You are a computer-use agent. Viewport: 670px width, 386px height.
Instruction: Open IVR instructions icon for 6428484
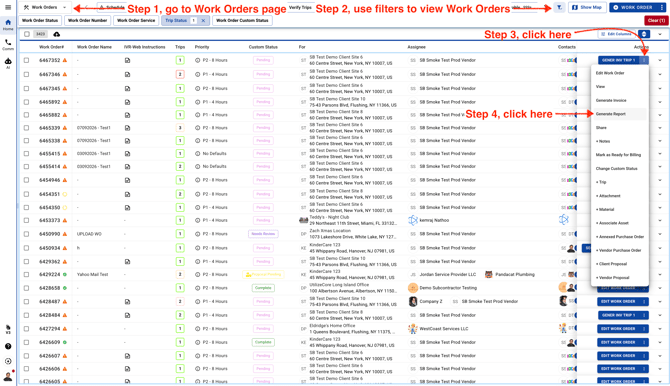(x=127, y=315)
